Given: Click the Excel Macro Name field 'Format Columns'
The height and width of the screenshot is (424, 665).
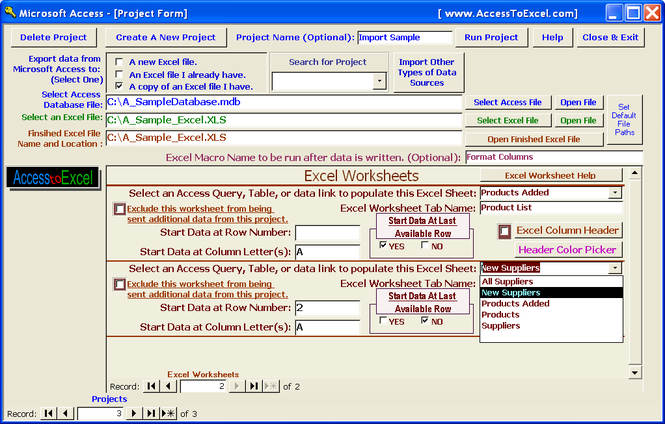Looking at the screenshot, I should pos(554,157).
